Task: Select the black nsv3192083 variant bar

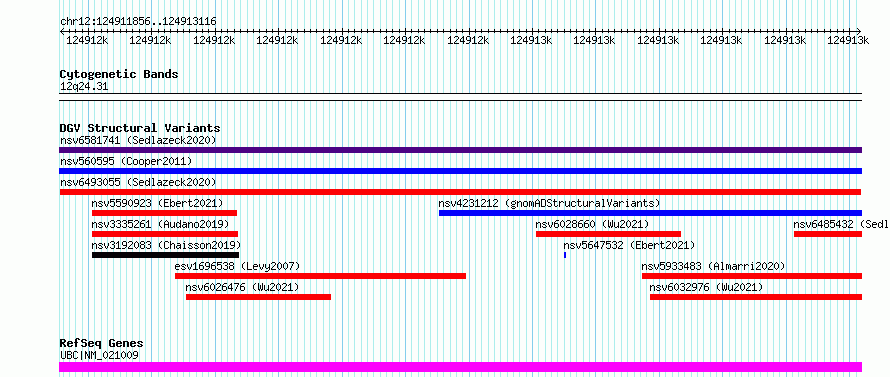Action: 165,255
